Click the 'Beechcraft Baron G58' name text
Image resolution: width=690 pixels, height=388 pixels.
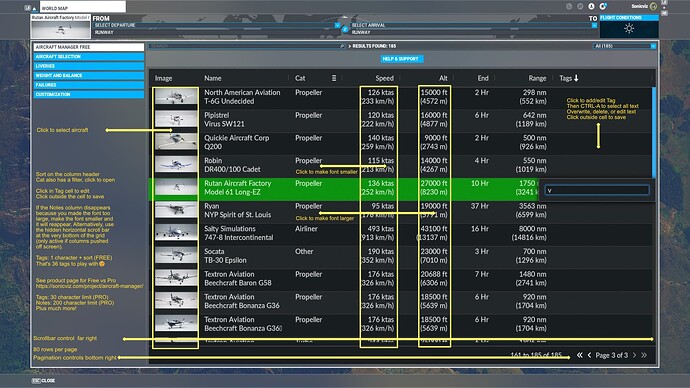(238, 283)
